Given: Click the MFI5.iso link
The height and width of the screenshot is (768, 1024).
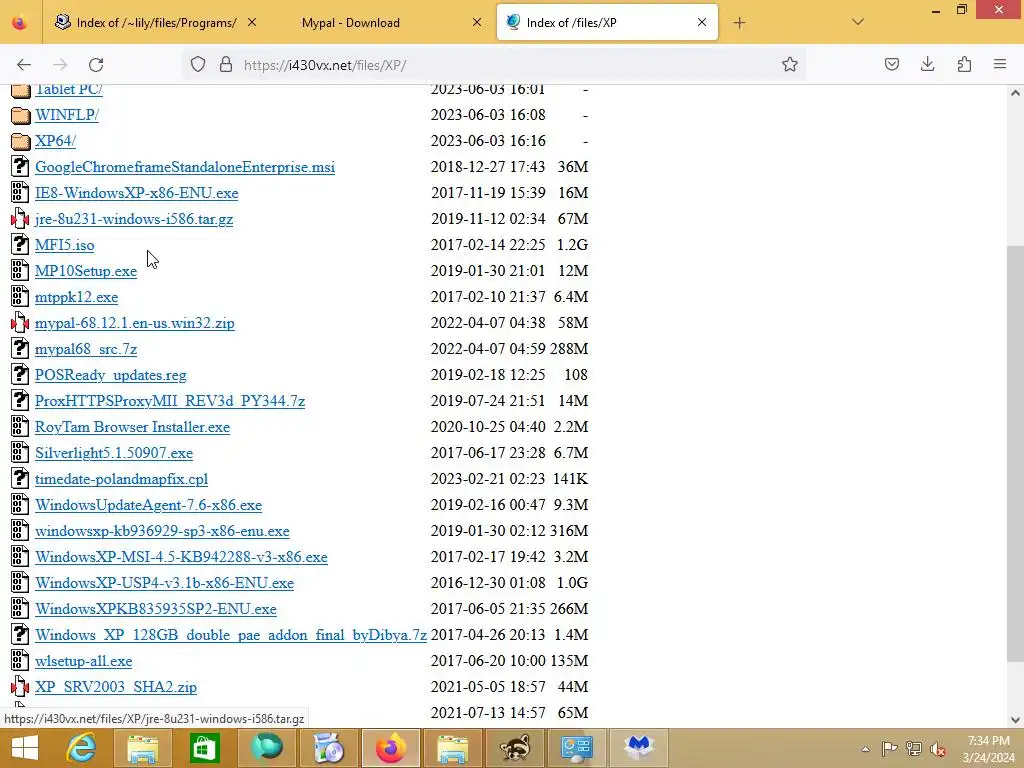Looking at the screenshot, I should tap(65, 246).
